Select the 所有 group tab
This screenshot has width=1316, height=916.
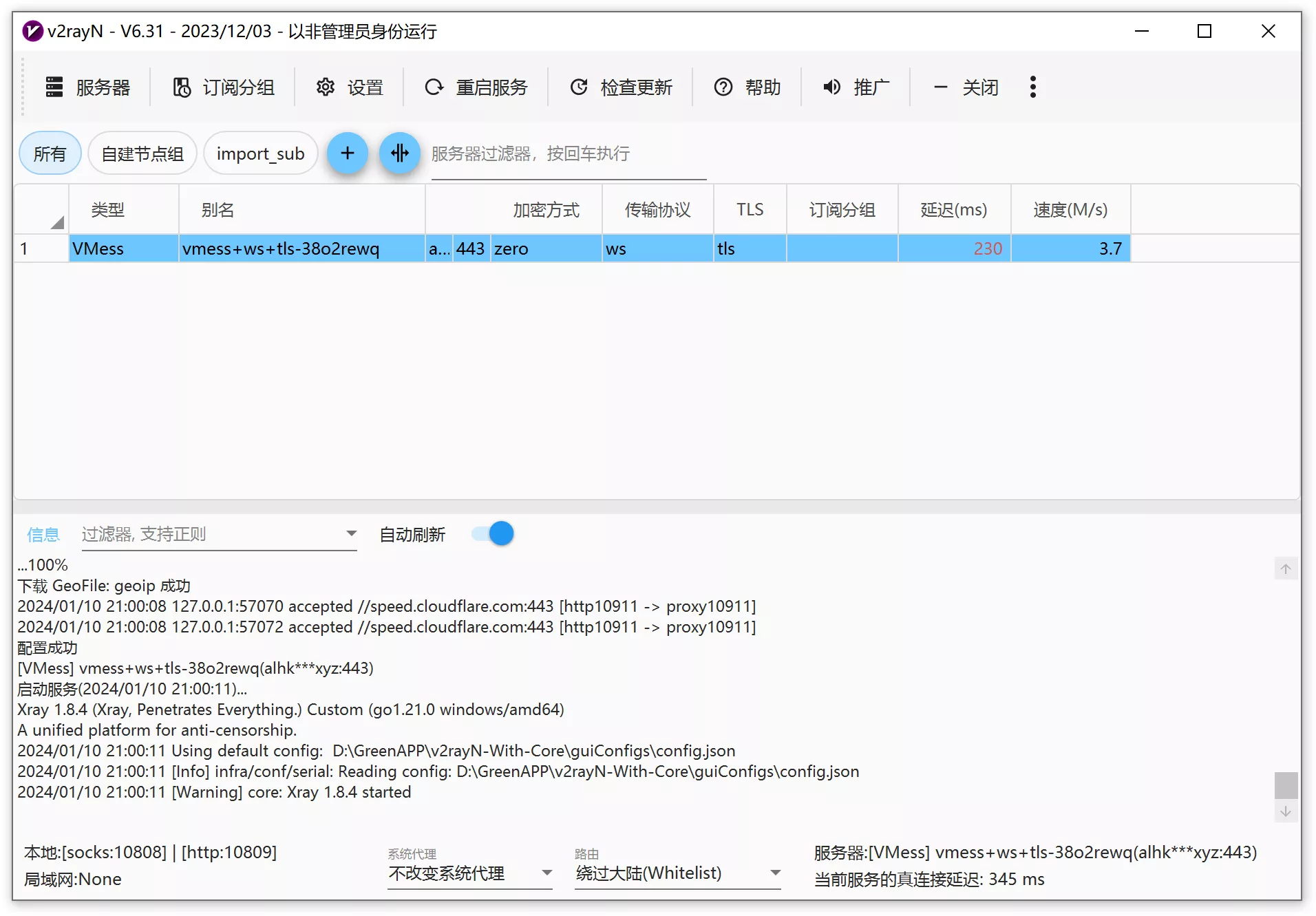pyautogui.click(x=50, y=153)
